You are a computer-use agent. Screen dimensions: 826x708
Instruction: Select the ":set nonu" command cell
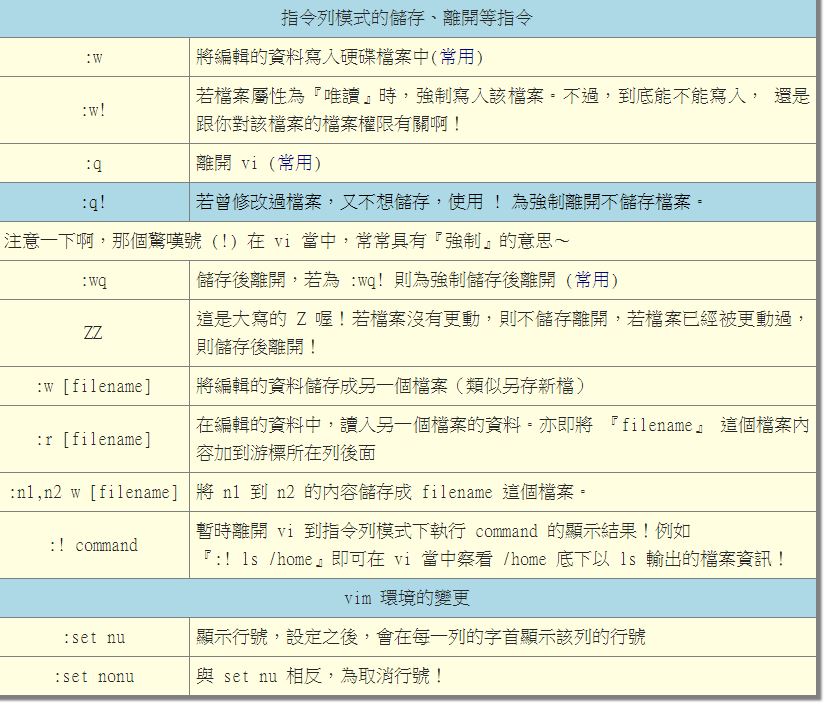pyautogui.click(x=94, y=677)
